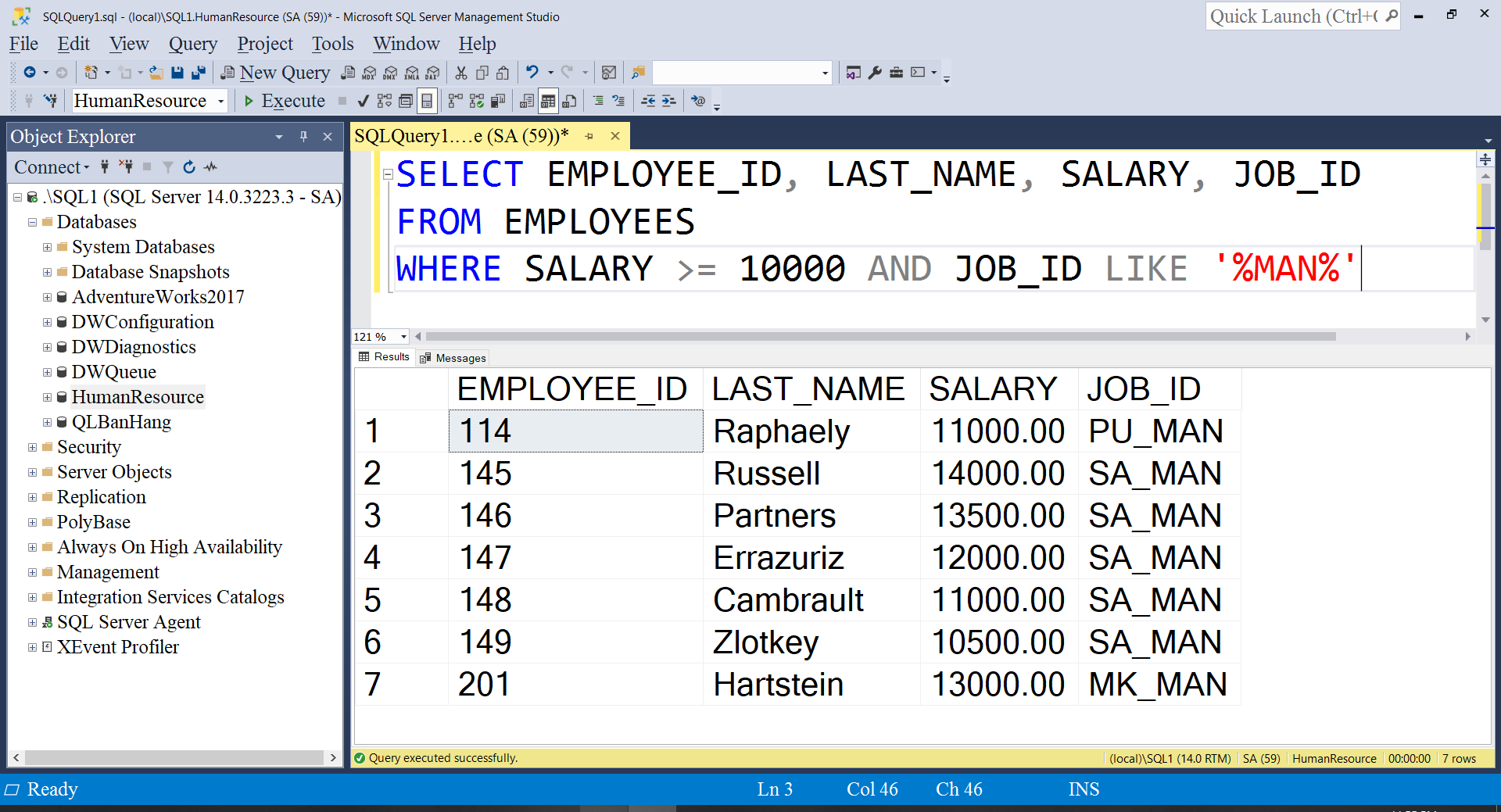Expand the AdventureWorks2017 database node
Image resolution: width=1501 pixels, height=812 pixels.
tap(47, 297)
